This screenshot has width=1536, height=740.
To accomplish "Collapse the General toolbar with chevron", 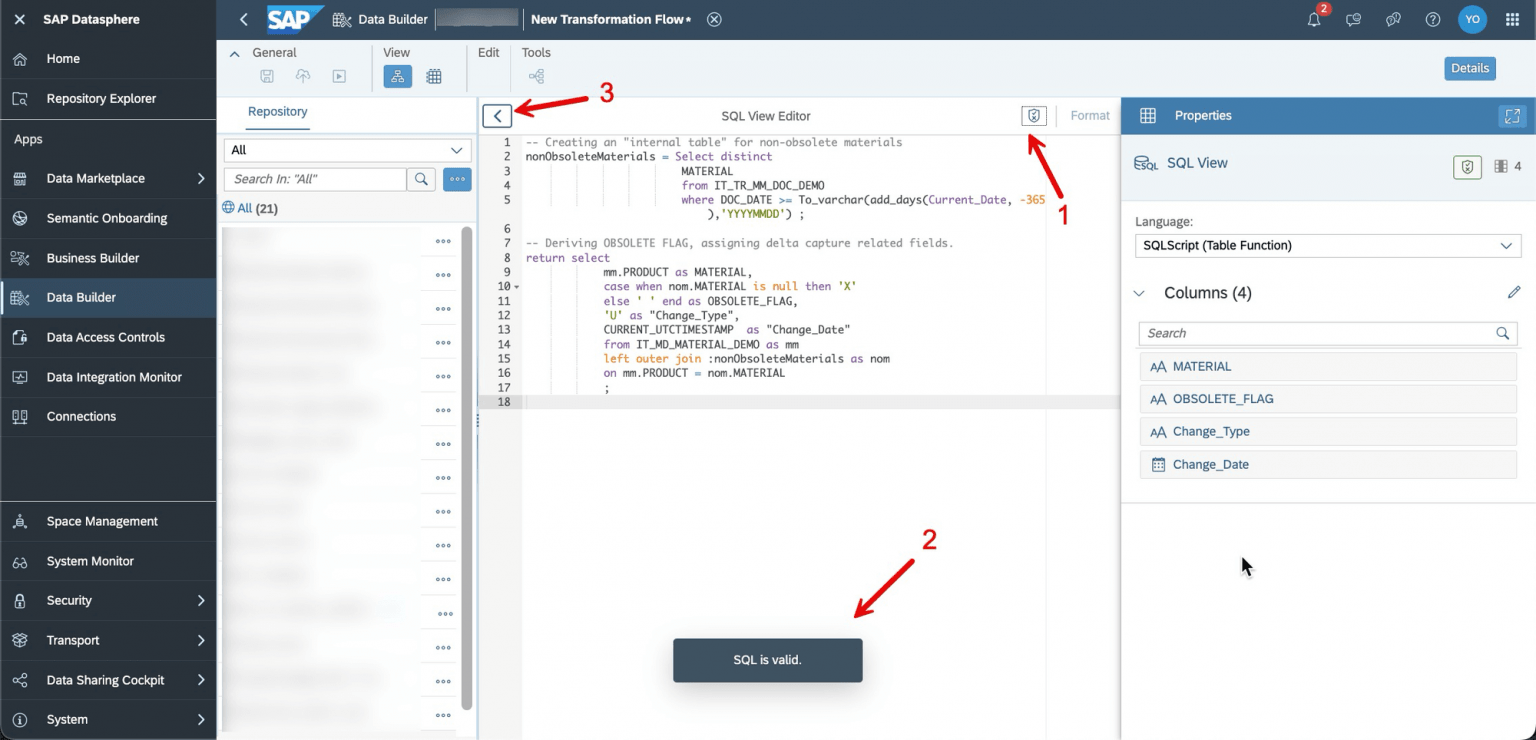I will point(235,54).
